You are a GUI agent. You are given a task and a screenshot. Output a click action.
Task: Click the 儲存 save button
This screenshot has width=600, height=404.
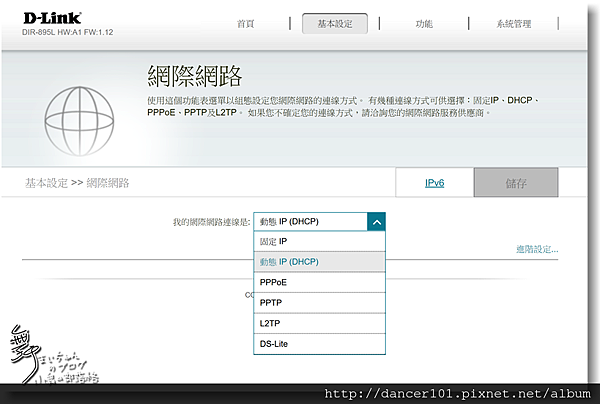click(x=516, y=182)
